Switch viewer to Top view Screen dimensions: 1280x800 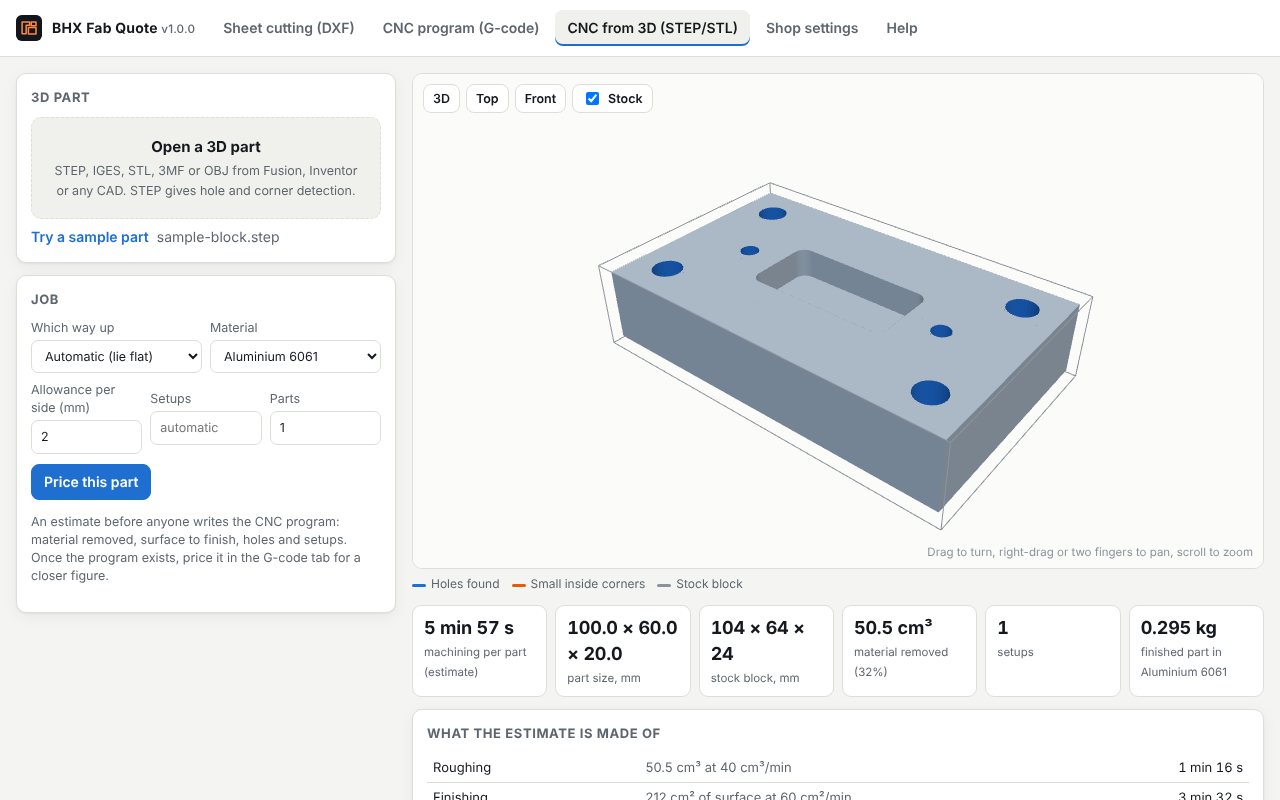[x=487, y=98]
